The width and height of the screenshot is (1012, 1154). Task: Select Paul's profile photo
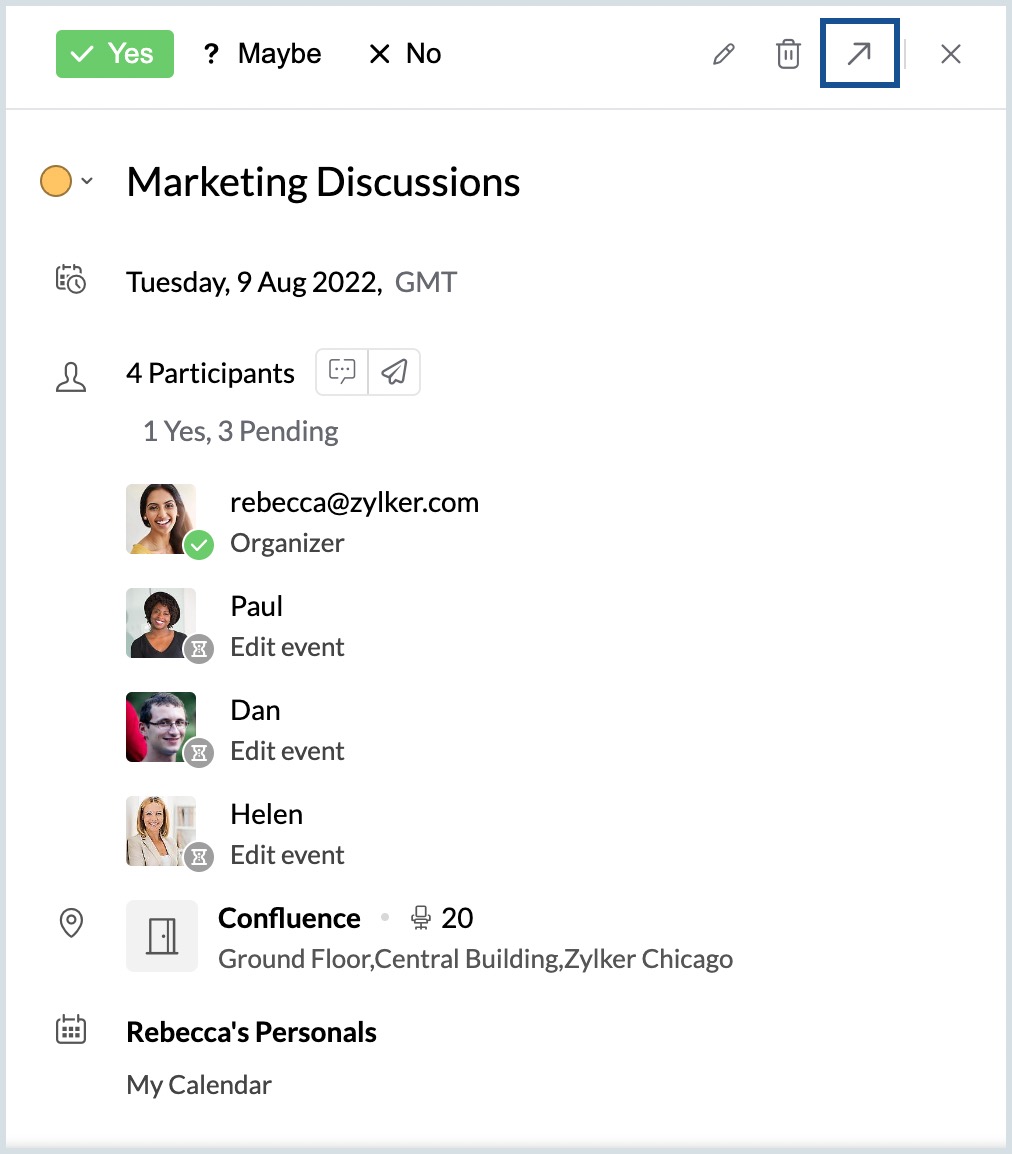[x=161, y=622]
